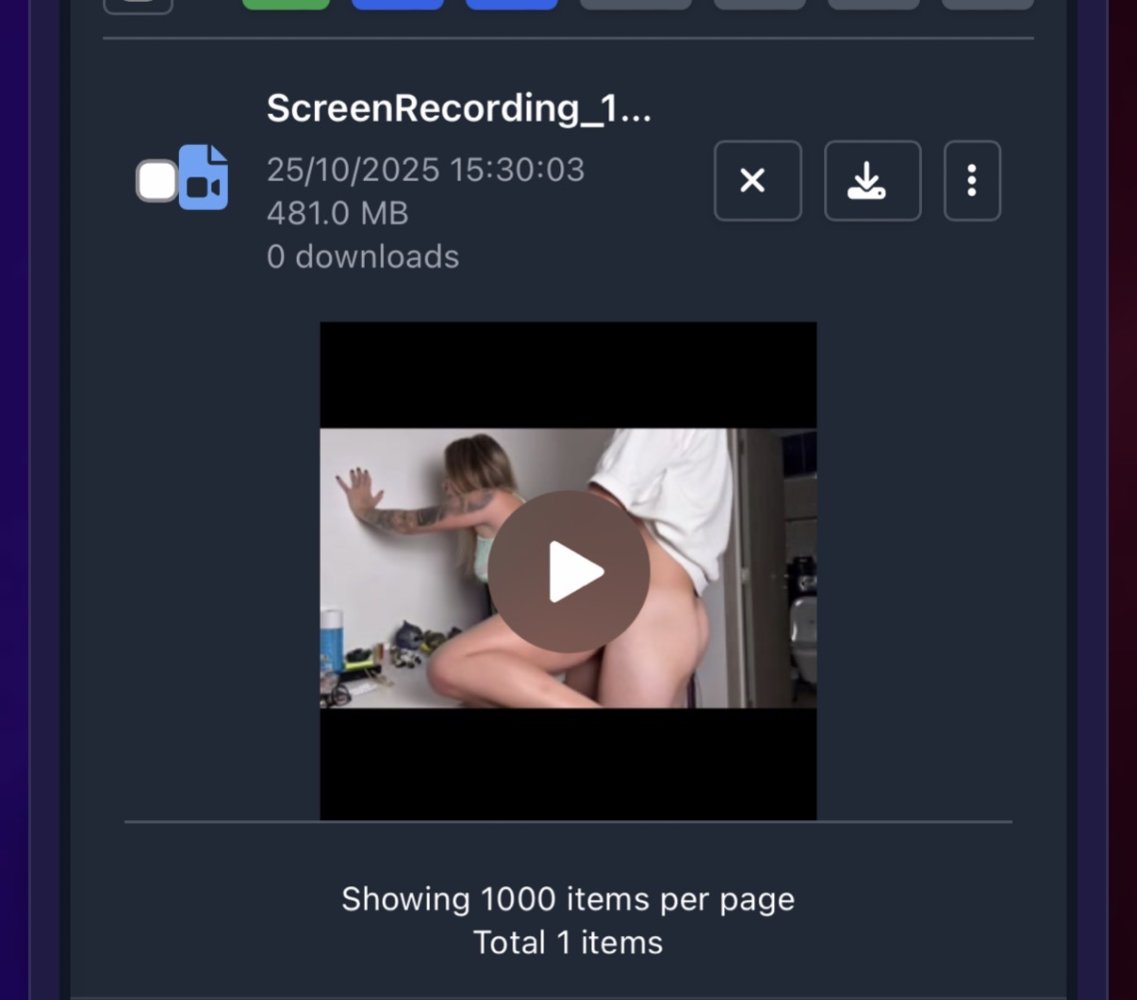Click the "Showing 1000 items per page" text
Image resolution: width=1137 pixels, height=1000 pixels.
coord(568,899)
